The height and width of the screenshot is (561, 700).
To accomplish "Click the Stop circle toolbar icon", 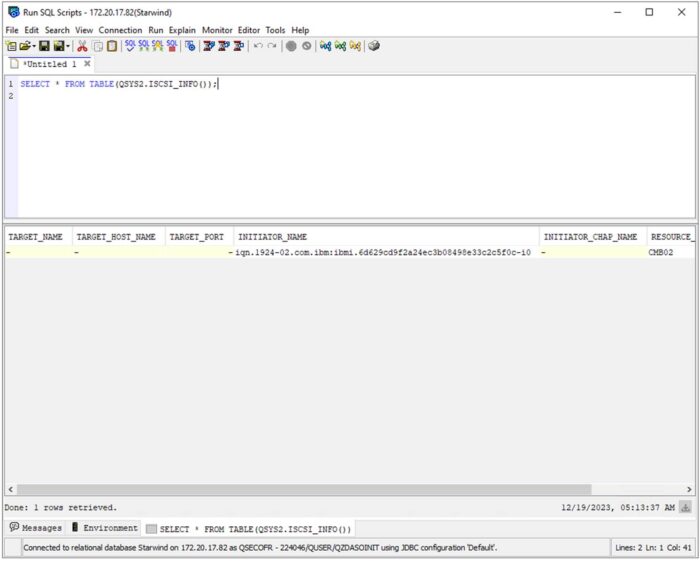I will 291,46.
